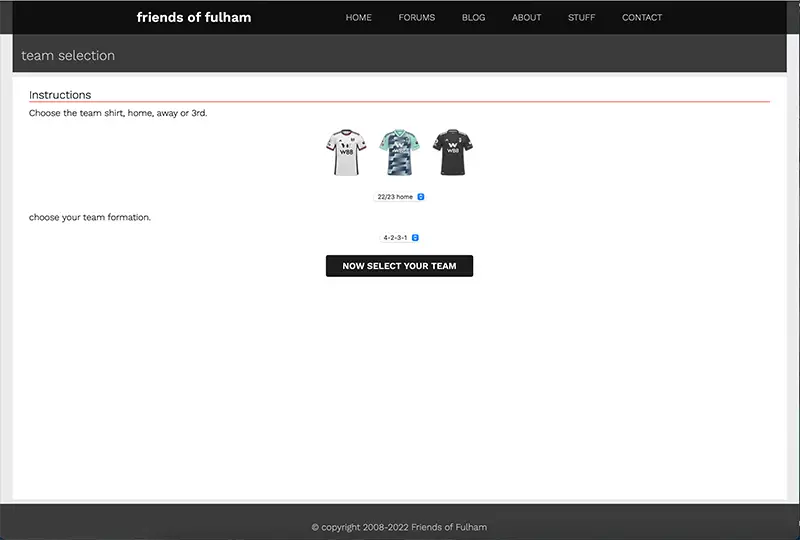Click the Instructions section heading
The height and width of the screenshot is (540, 800).
(60, 95)
